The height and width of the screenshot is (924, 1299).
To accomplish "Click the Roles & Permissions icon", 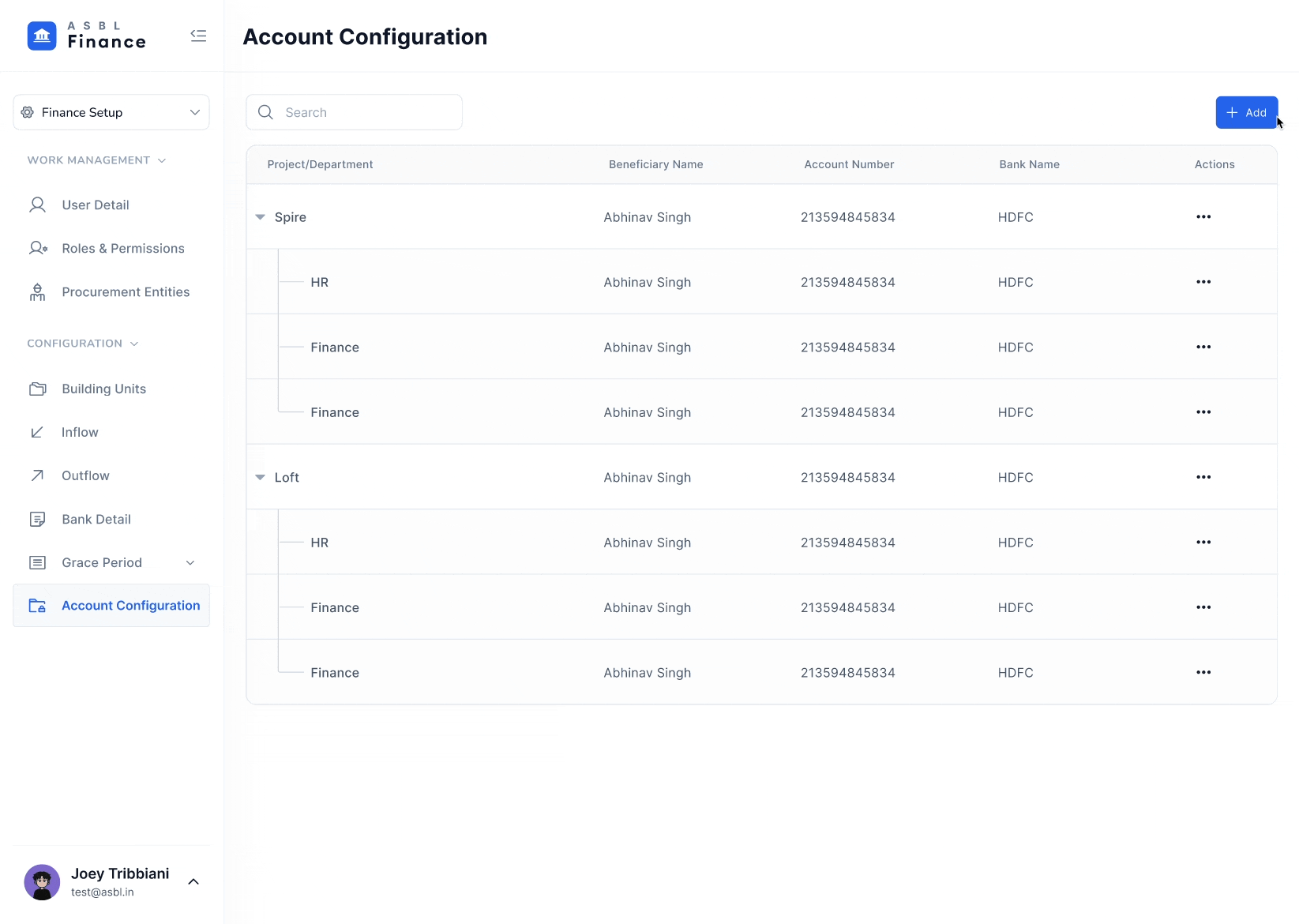I will (x=38, y=248).
